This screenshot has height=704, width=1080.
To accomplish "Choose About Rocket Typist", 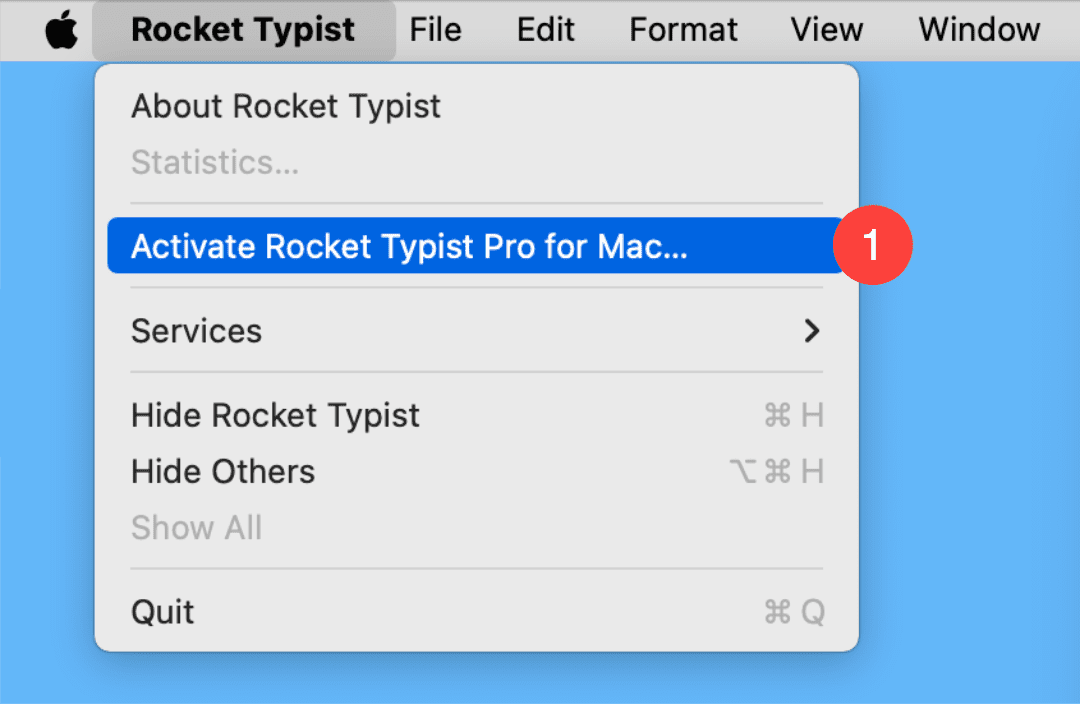I will [476, 107].
